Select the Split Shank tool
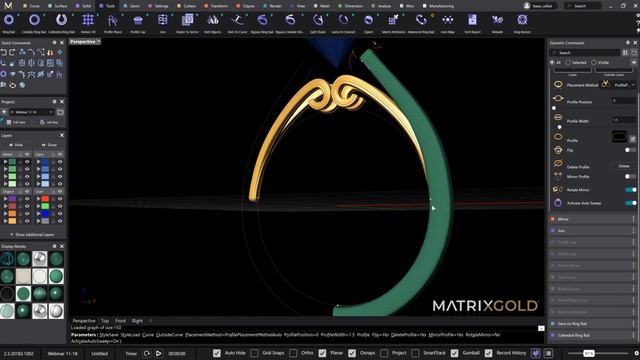This screenshot has width=640, height=360. click(318, 23)
